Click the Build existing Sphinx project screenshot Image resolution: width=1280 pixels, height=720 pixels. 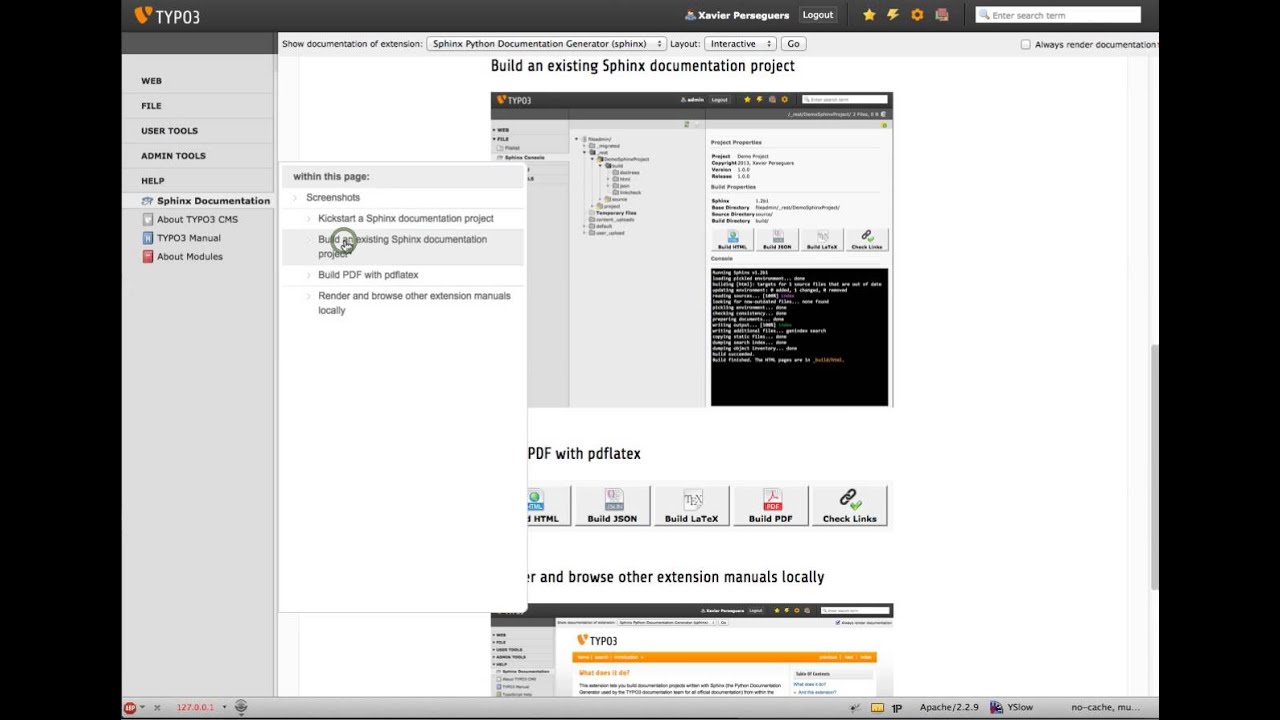[x=692, y=250]
